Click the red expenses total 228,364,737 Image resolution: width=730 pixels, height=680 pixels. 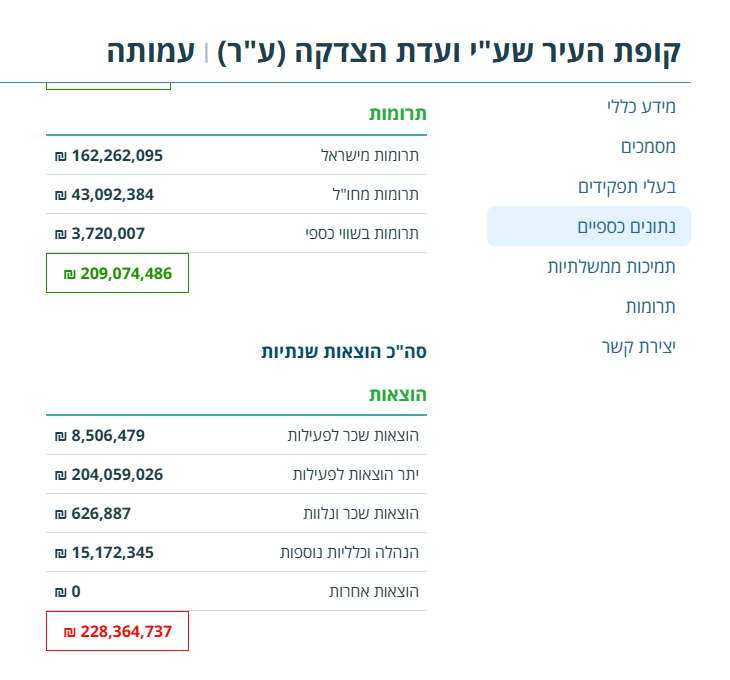pyautogui.click(x=118, y=631)
